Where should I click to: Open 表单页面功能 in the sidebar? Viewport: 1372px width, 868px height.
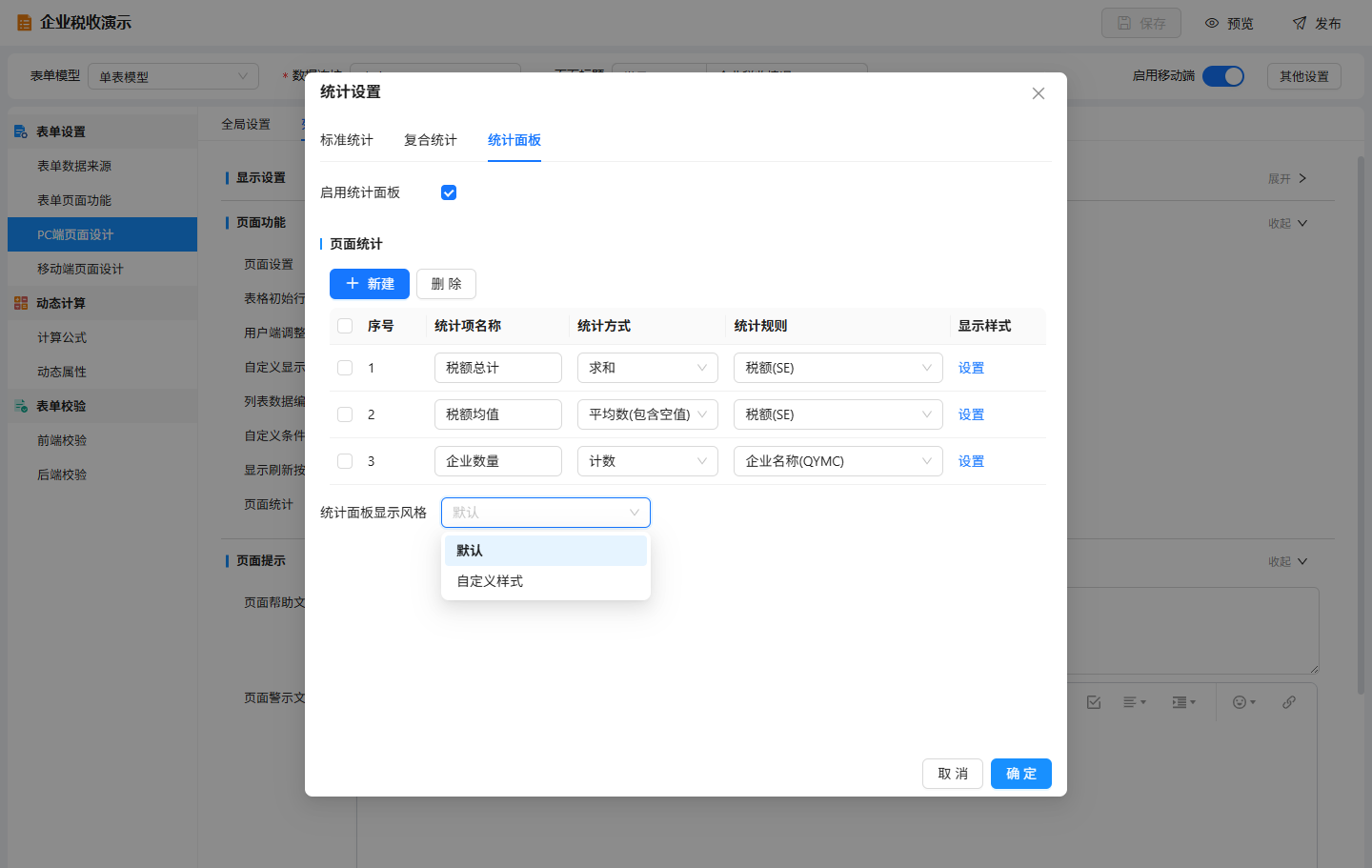pyautogui.click(x=103, y=200)
